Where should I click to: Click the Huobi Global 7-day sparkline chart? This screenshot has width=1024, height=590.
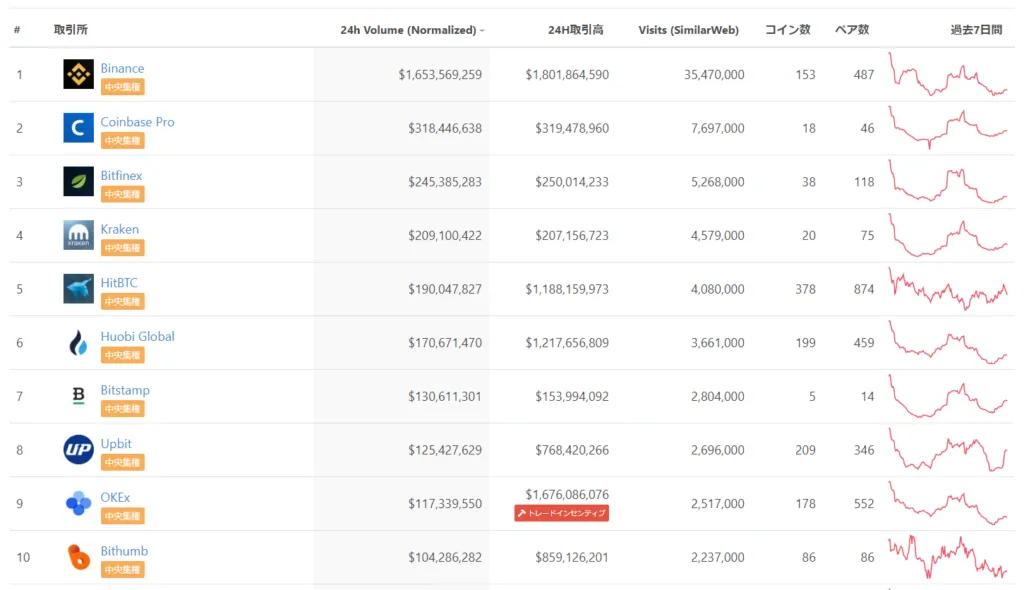948,342
